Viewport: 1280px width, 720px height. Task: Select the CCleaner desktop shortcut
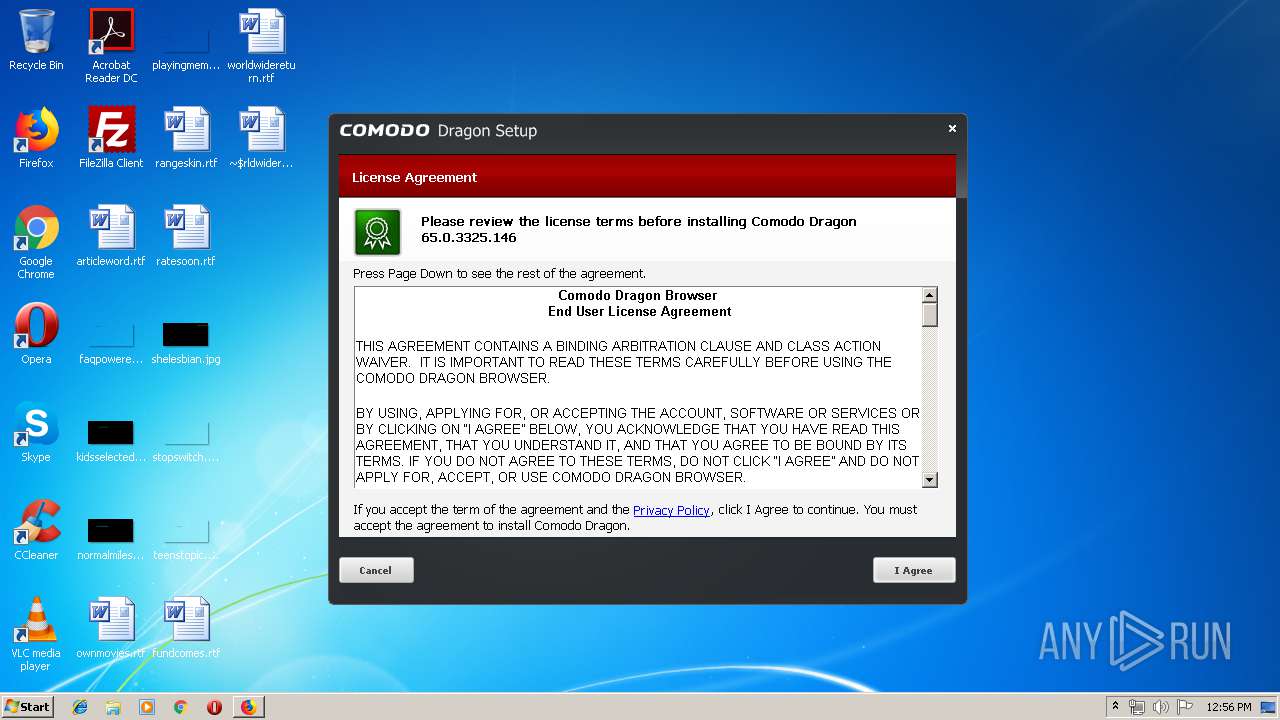(36, 531)
